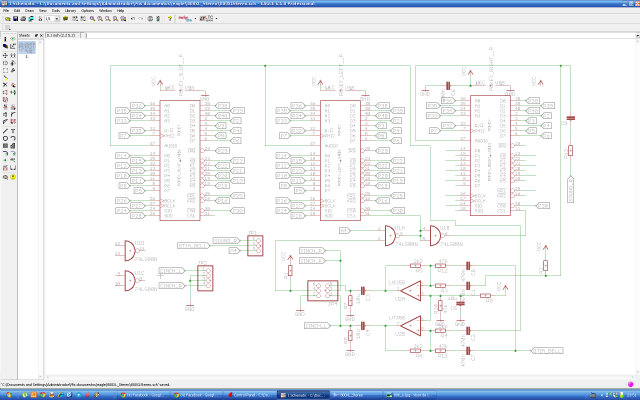The height and width of the screenshot is (400, 640).
Task: Select the sheet 1 thumbnail
Action: pos(27,47)
